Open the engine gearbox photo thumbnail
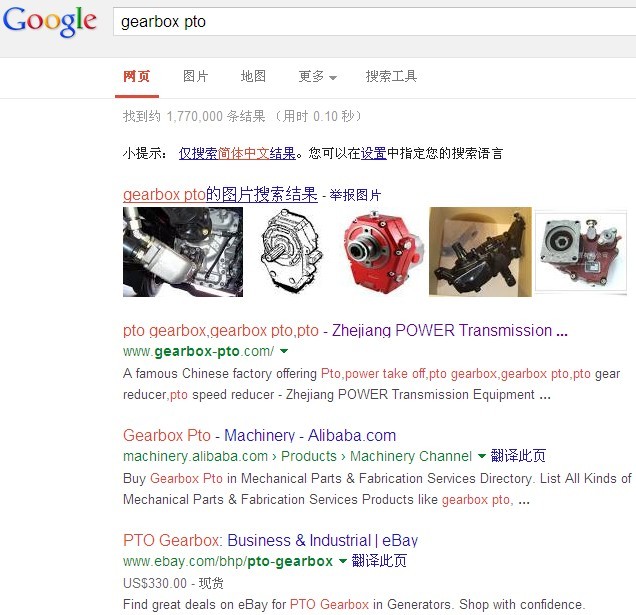 pos(183,252)
